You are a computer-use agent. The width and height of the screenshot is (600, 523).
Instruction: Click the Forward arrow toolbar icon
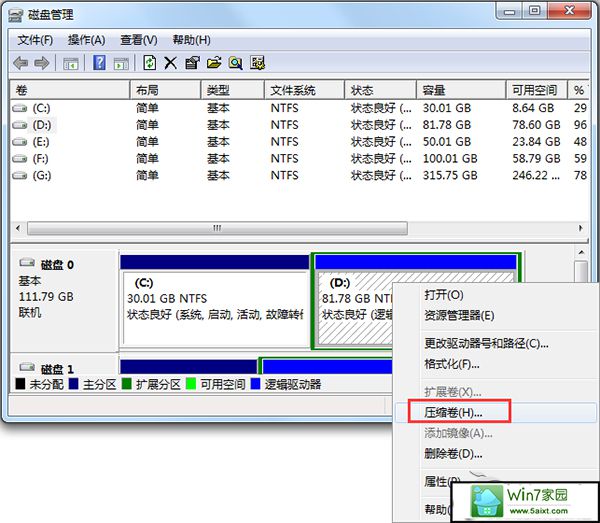42,63
